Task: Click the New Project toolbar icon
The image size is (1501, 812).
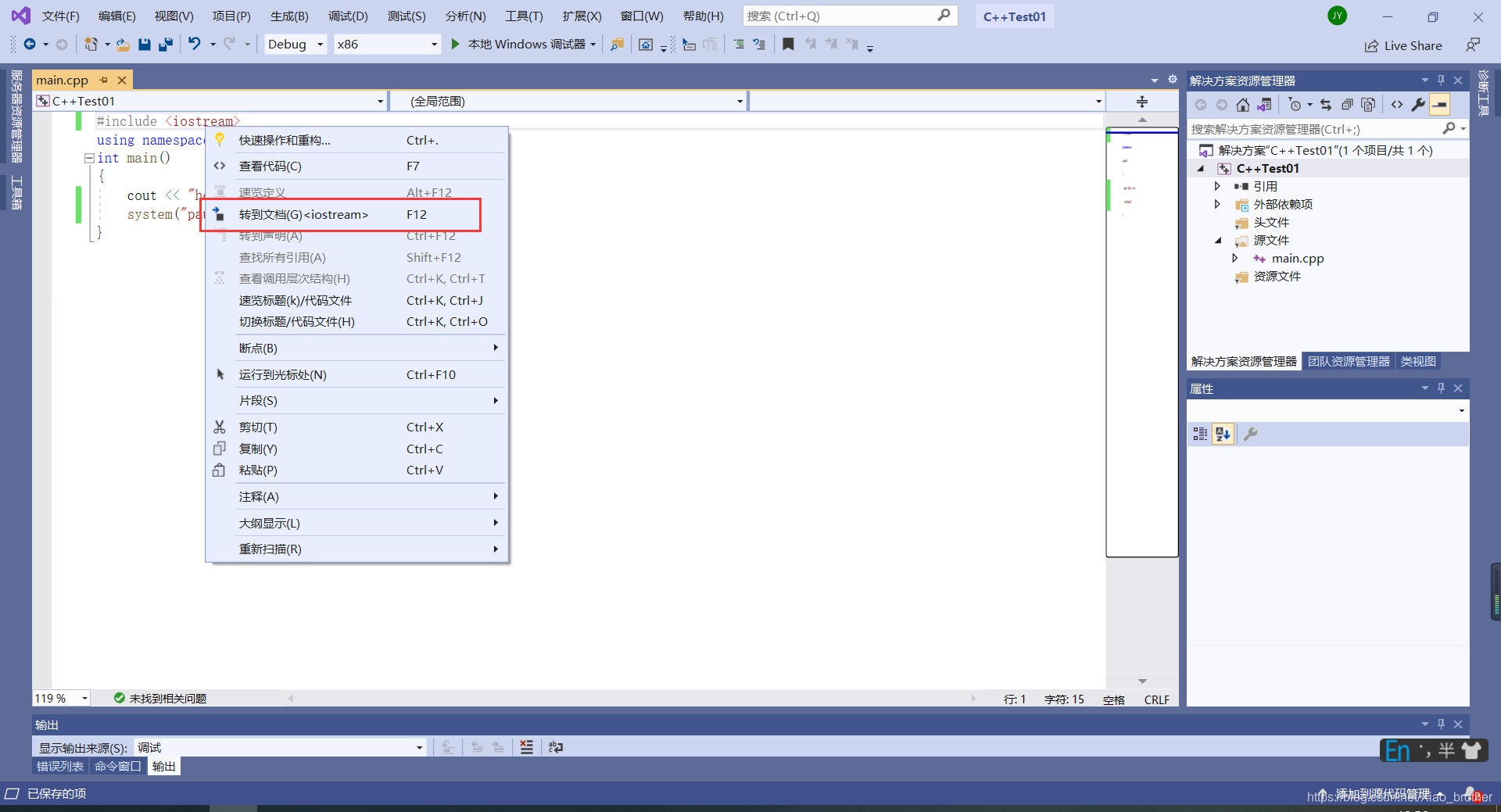Action: (x=91, y=45)
